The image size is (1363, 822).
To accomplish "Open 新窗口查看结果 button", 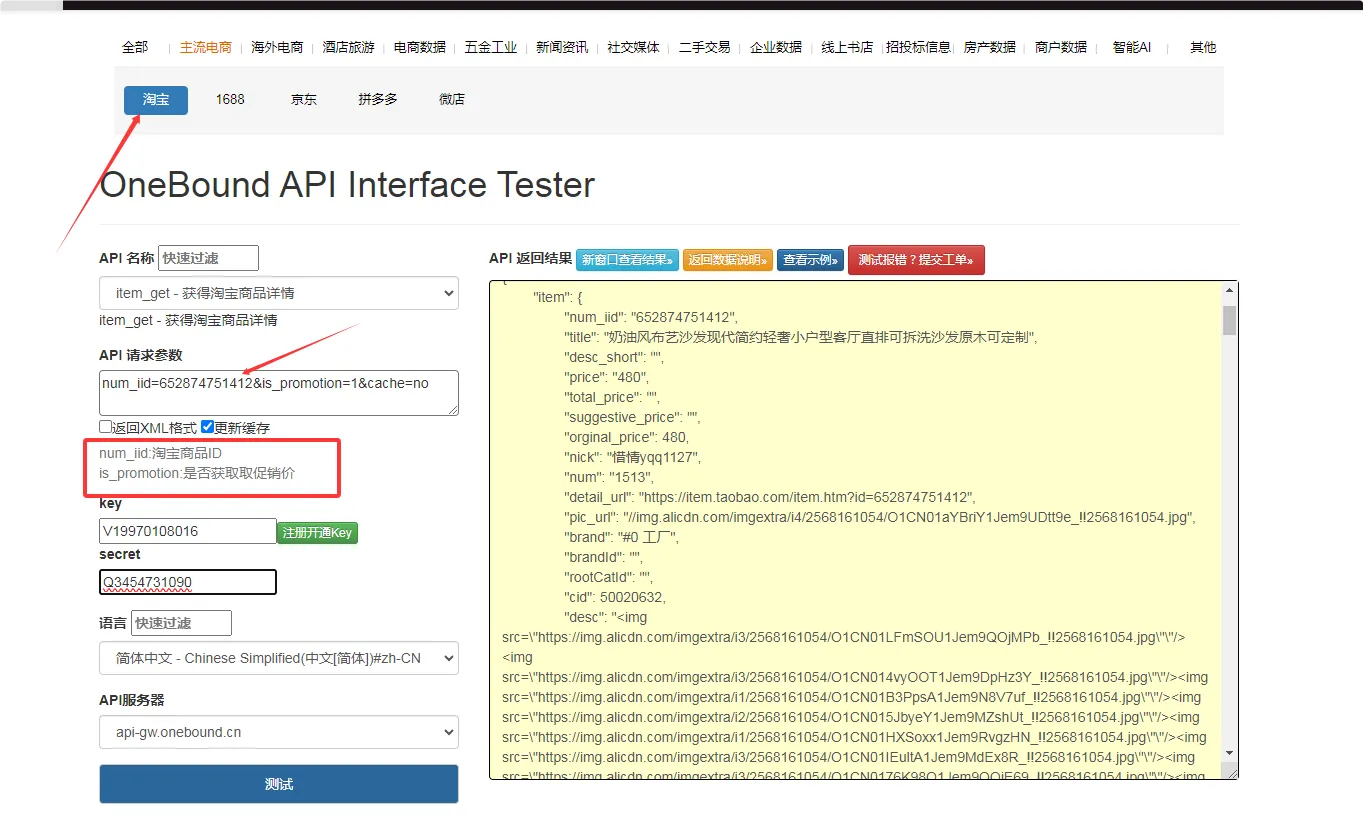I will [627, 260].
